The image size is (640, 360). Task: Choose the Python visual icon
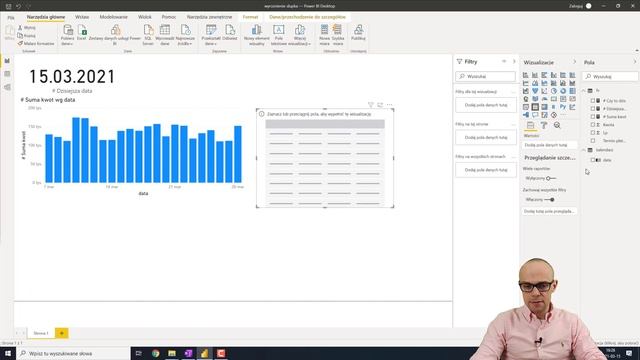click(563, 107)
